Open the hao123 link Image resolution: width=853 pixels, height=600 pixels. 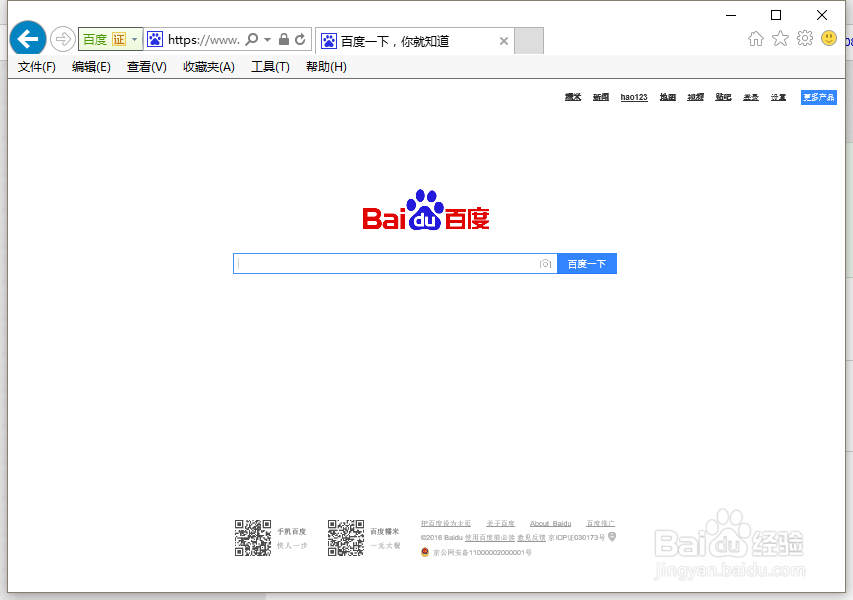coord(634,97)
